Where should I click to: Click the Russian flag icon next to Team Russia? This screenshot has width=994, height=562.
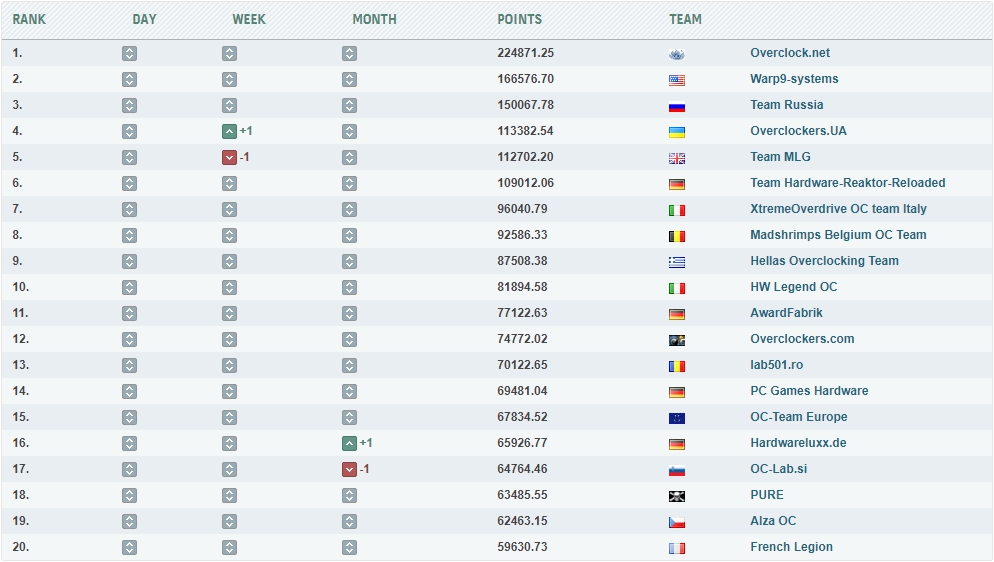pyautogui.click(x=677, y=105)
